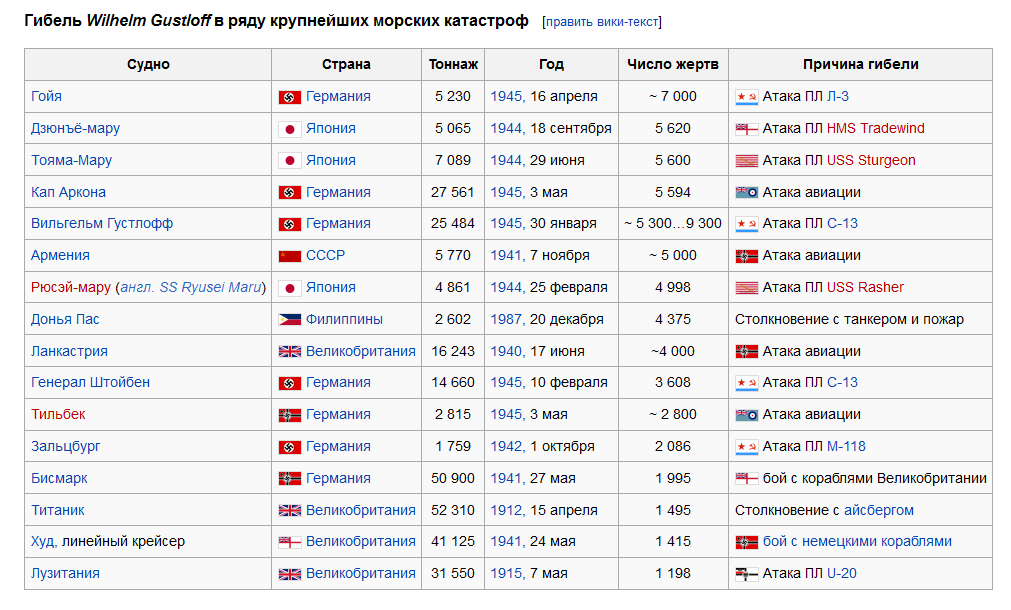The image size is (1011, 610).
Task: Click the US flag icon beside USS Sturgeon
Action: point(747,161)
